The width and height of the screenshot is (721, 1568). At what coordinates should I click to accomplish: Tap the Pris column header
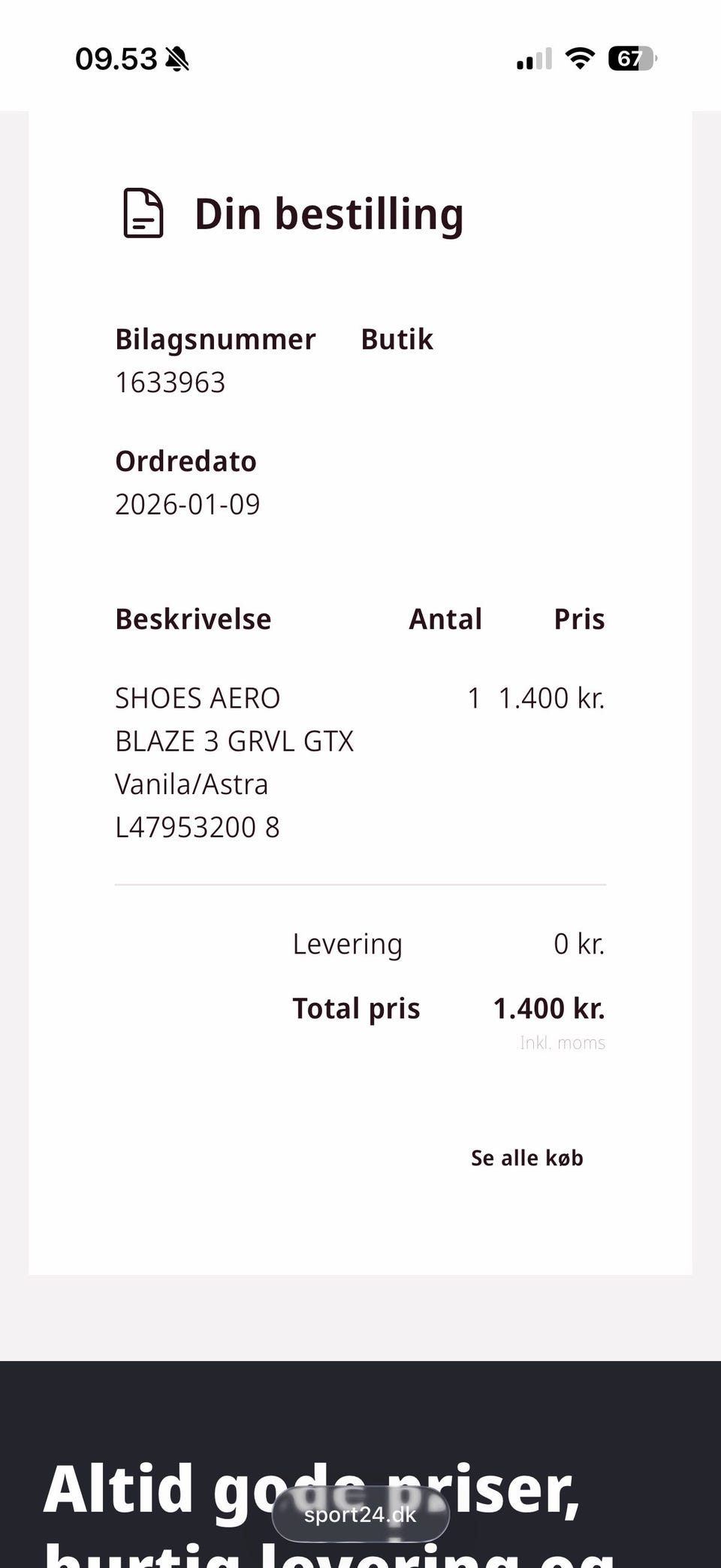click(579, 619)
